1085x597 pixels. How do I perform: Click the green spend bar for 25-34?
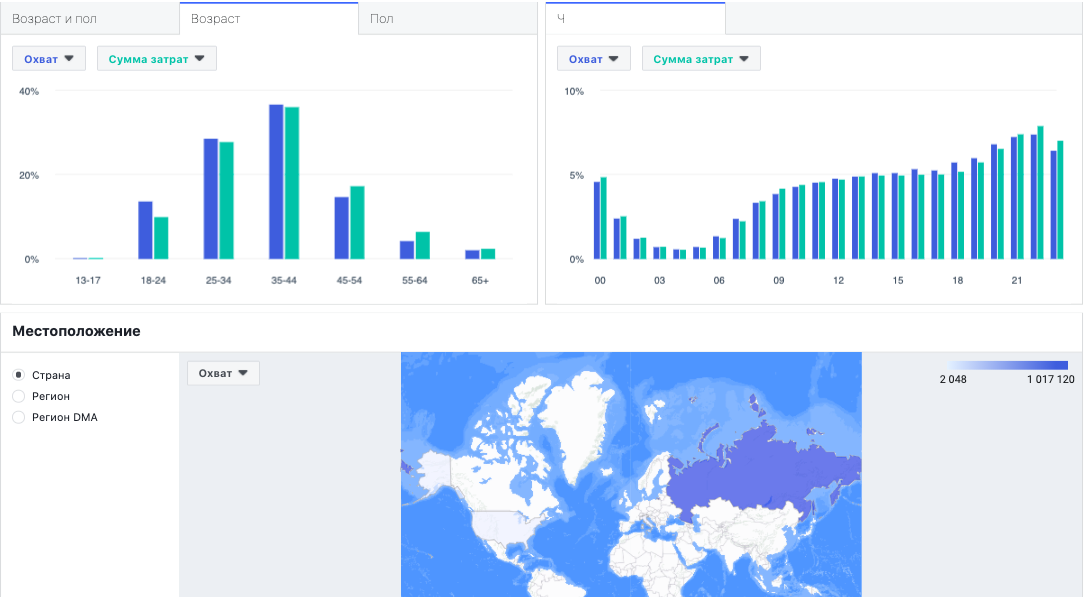point(226,201)
